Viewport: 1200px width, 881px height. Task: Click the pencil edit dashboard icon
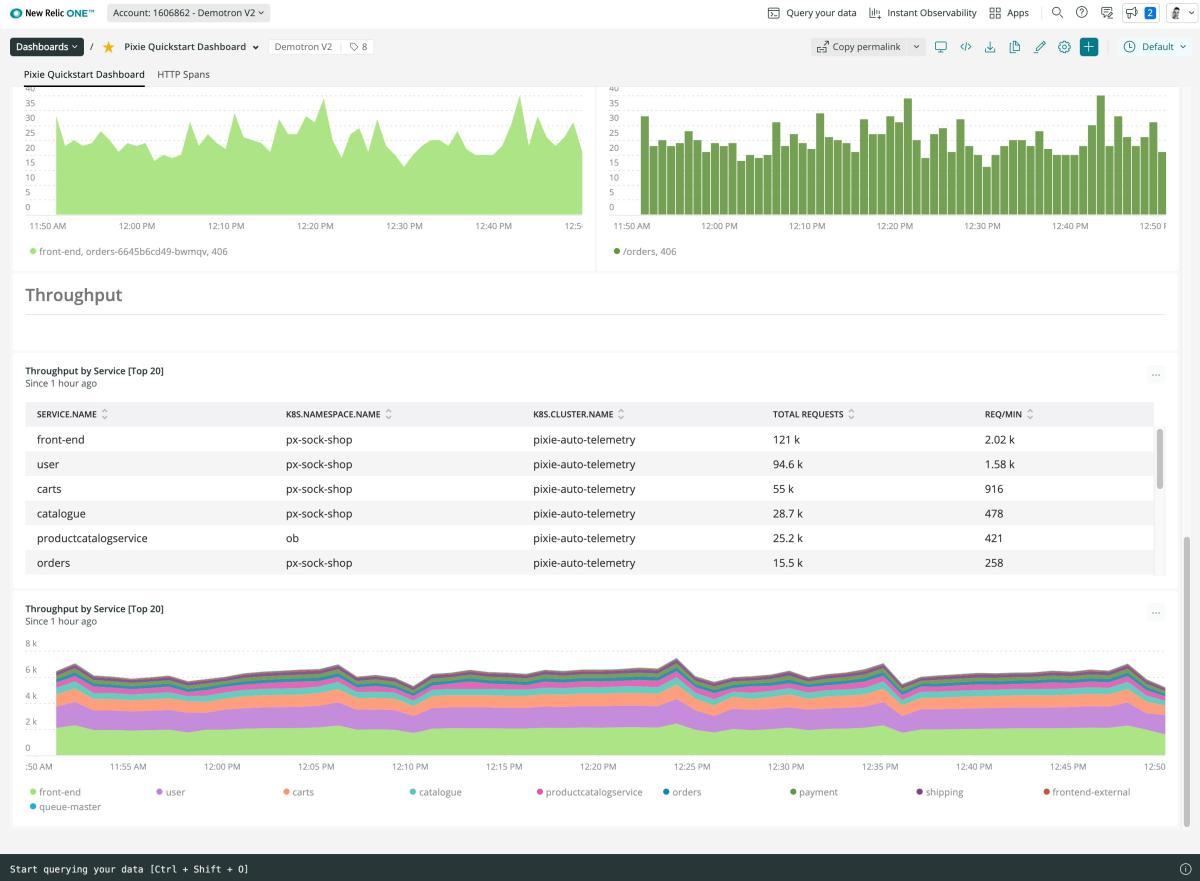click(x=1040, y=47)
